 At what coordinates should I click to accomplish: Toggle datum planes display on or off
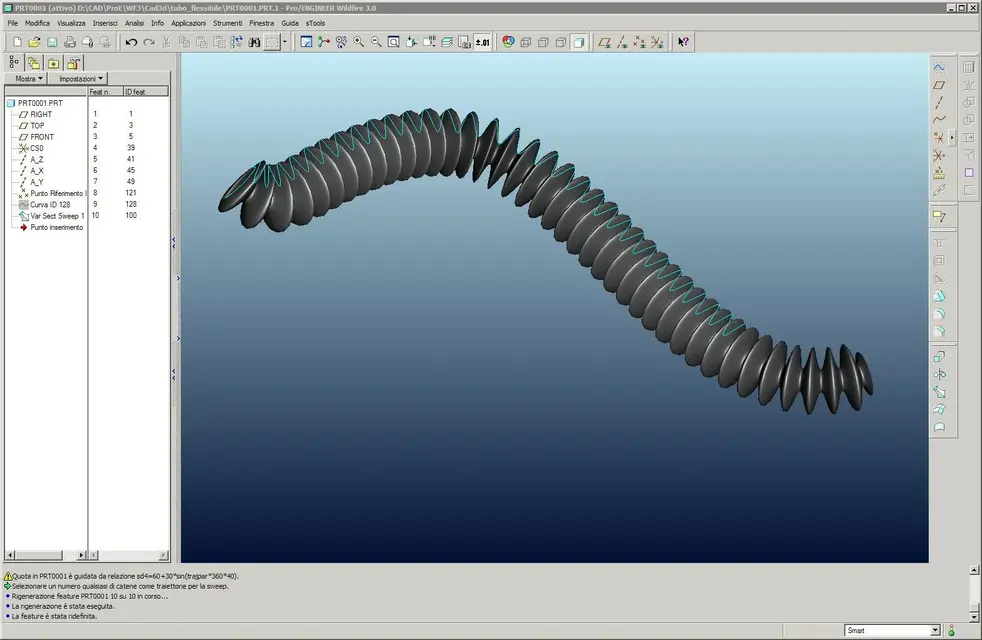coord(603,42)
